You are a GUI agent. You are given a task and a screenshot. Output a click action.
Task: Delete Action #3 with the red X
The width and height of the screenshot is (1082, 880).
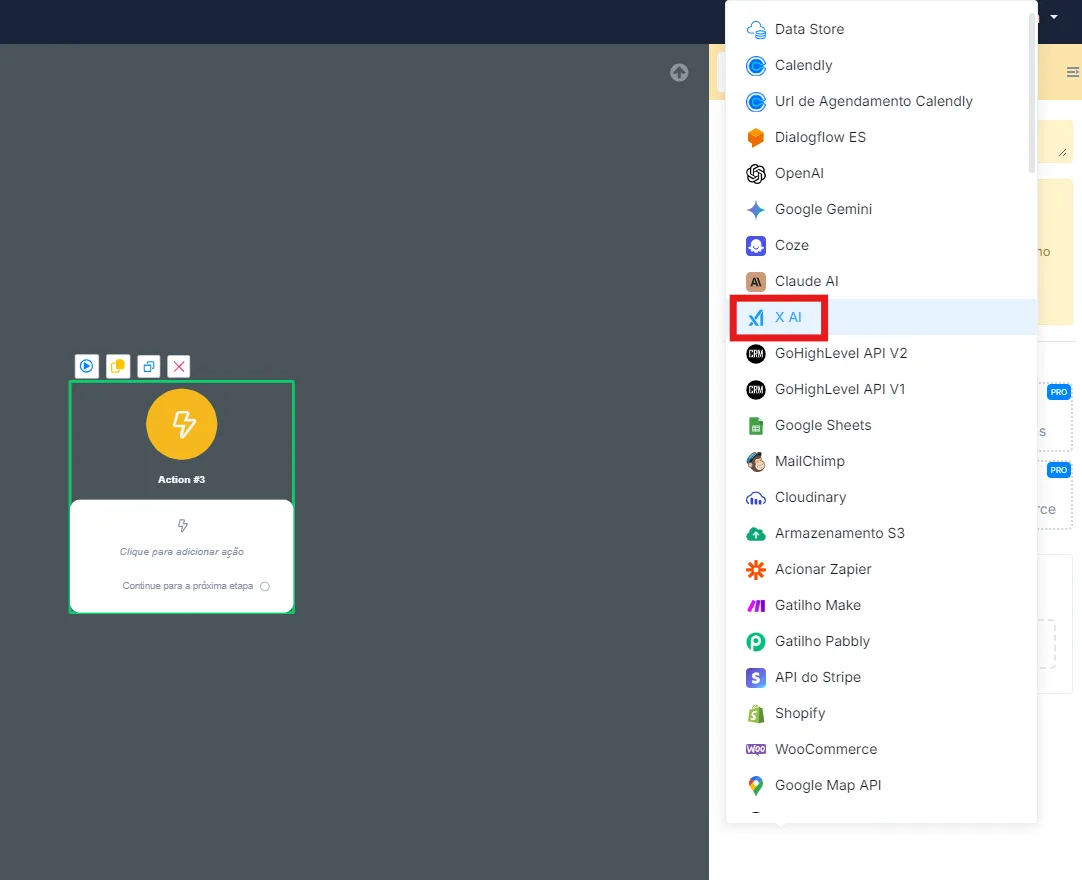pyautogui.click(x=179, y=366)
